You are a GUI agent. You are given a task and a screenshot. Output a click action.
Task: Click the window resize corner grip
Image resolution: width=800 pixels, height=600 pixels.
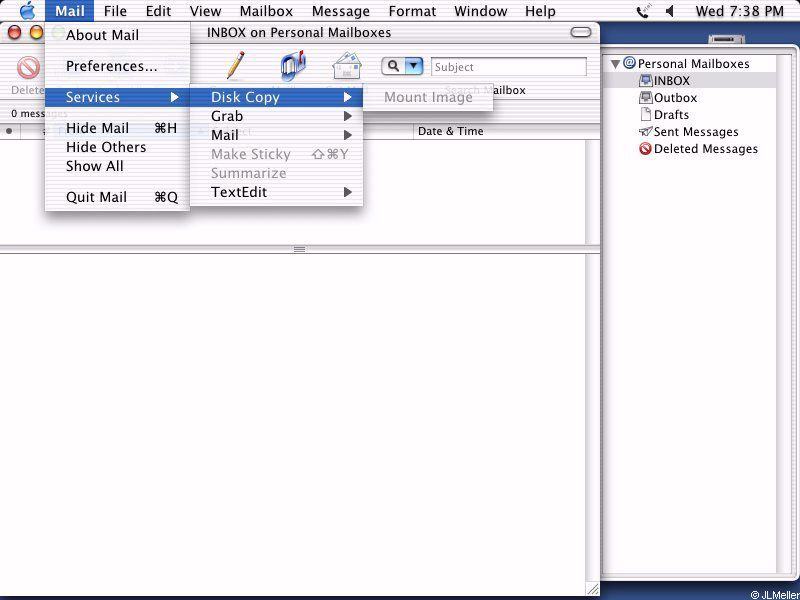coord(593,589)
